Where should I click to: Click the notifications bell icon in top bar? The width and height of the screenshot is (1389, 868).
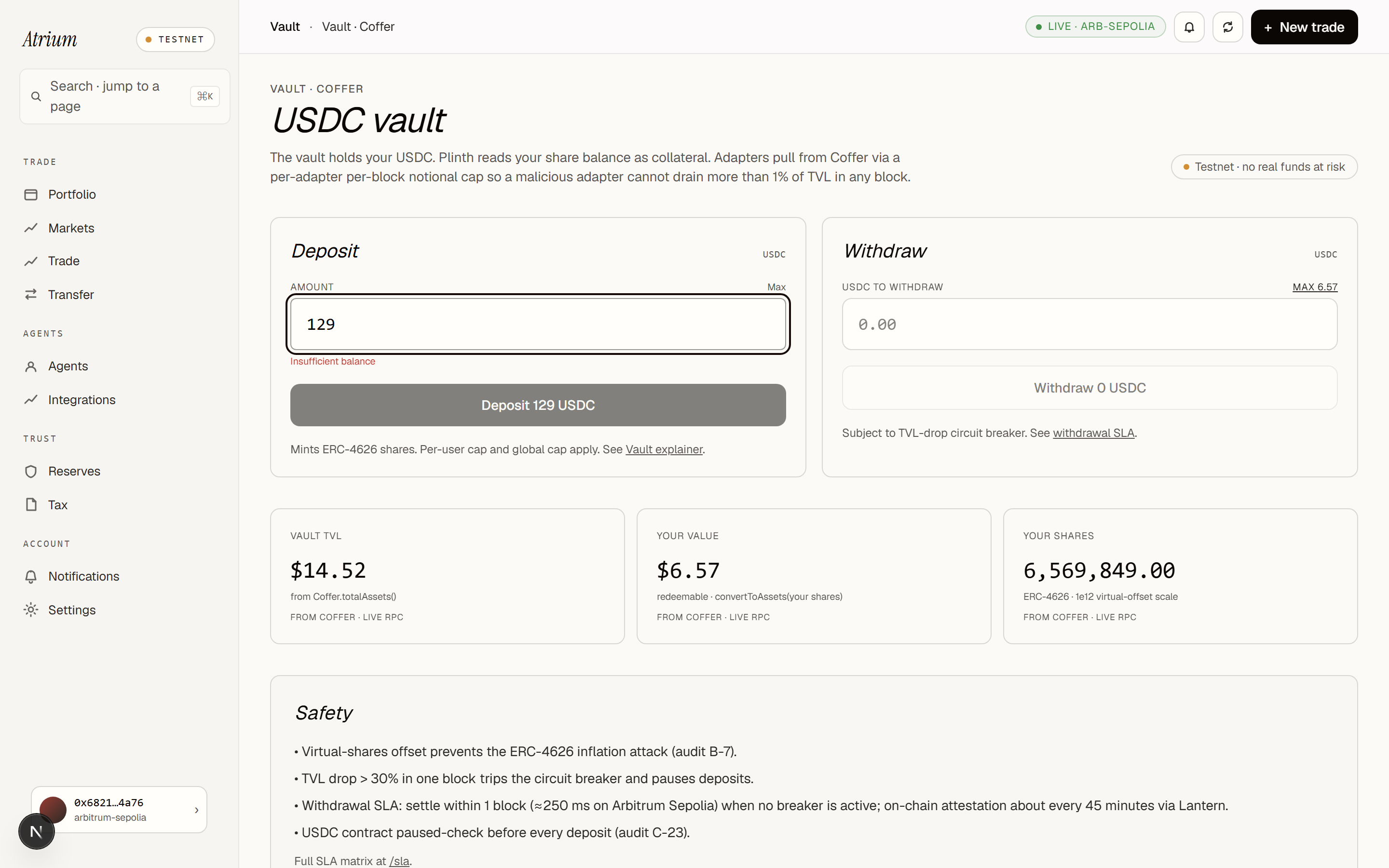(1189, 27)
